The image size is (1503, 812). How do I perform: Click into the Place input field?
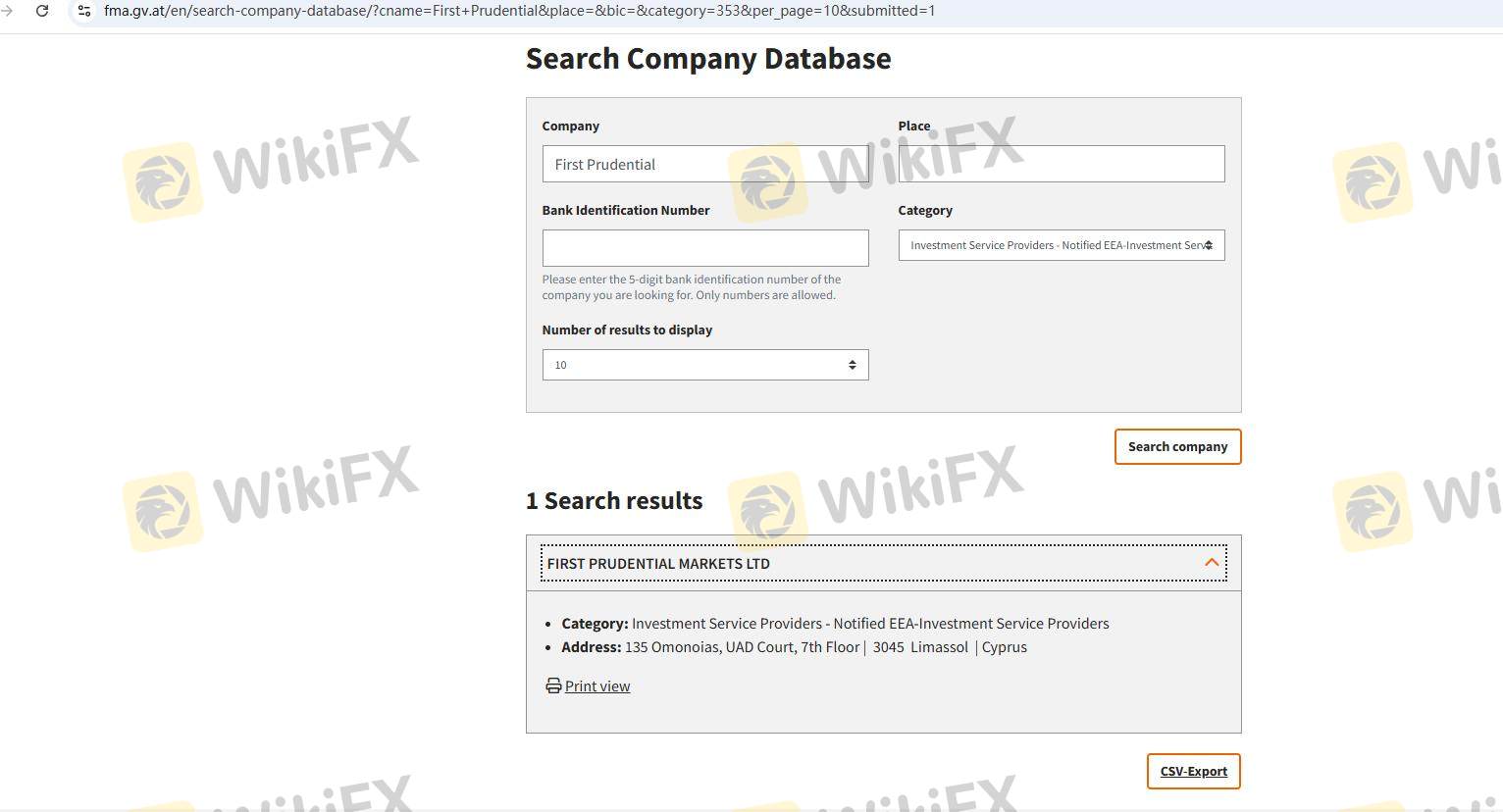(1061, 164)
